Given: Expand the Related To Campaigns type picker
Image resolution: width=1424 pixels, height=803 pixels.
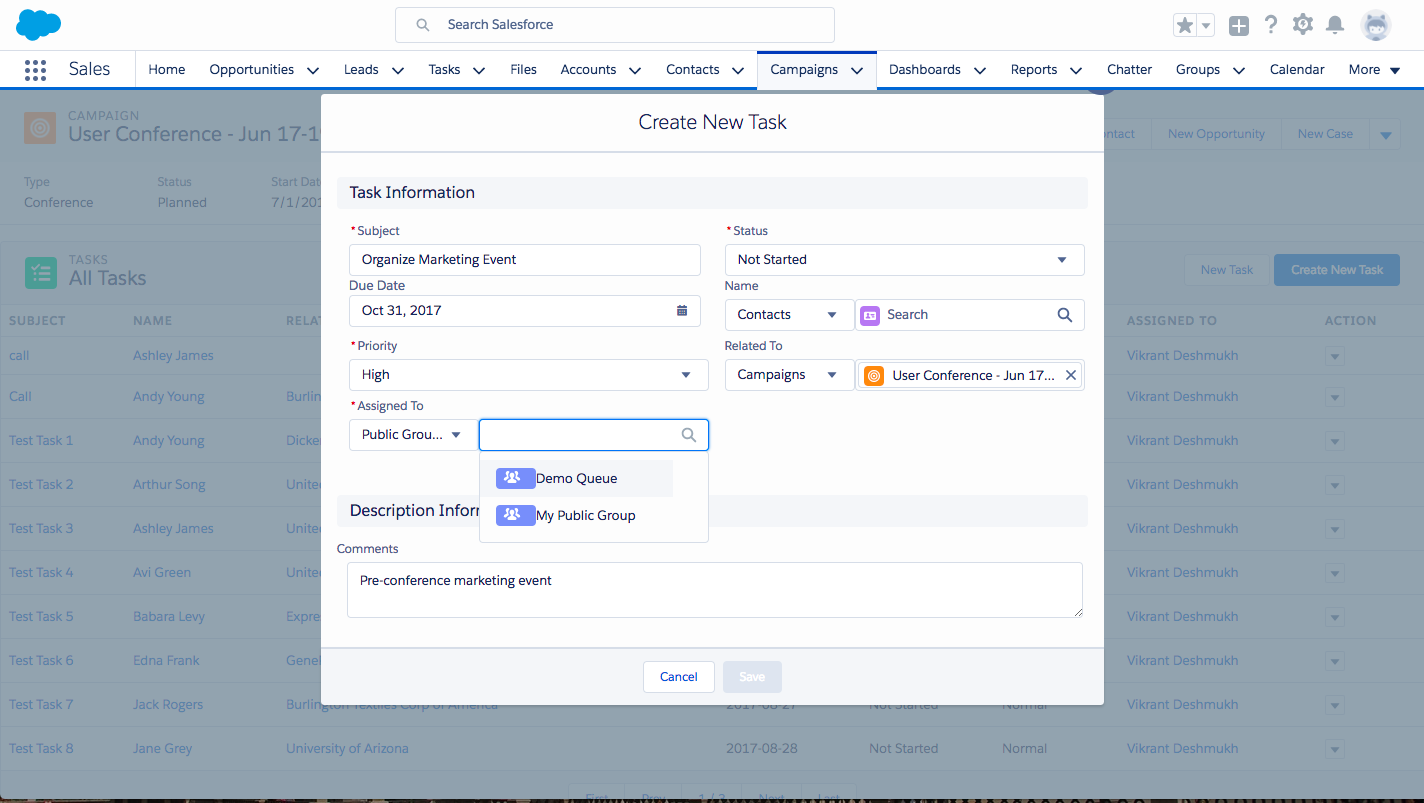Looking at the screenshot, I should (x=788, y=375).
